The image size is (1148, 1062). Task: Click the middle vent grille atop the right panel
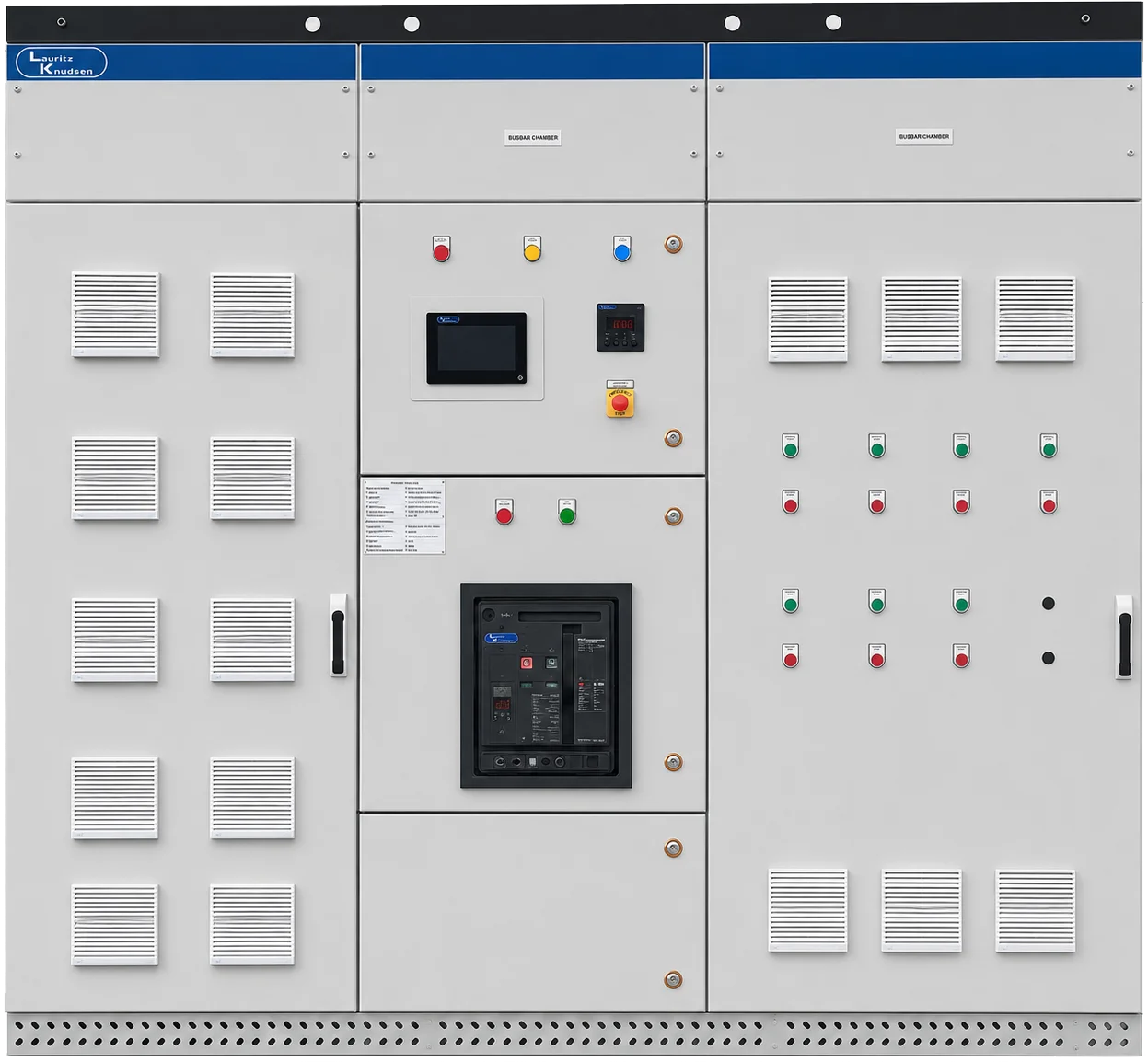pyautogui.click(x=922, y=319)
